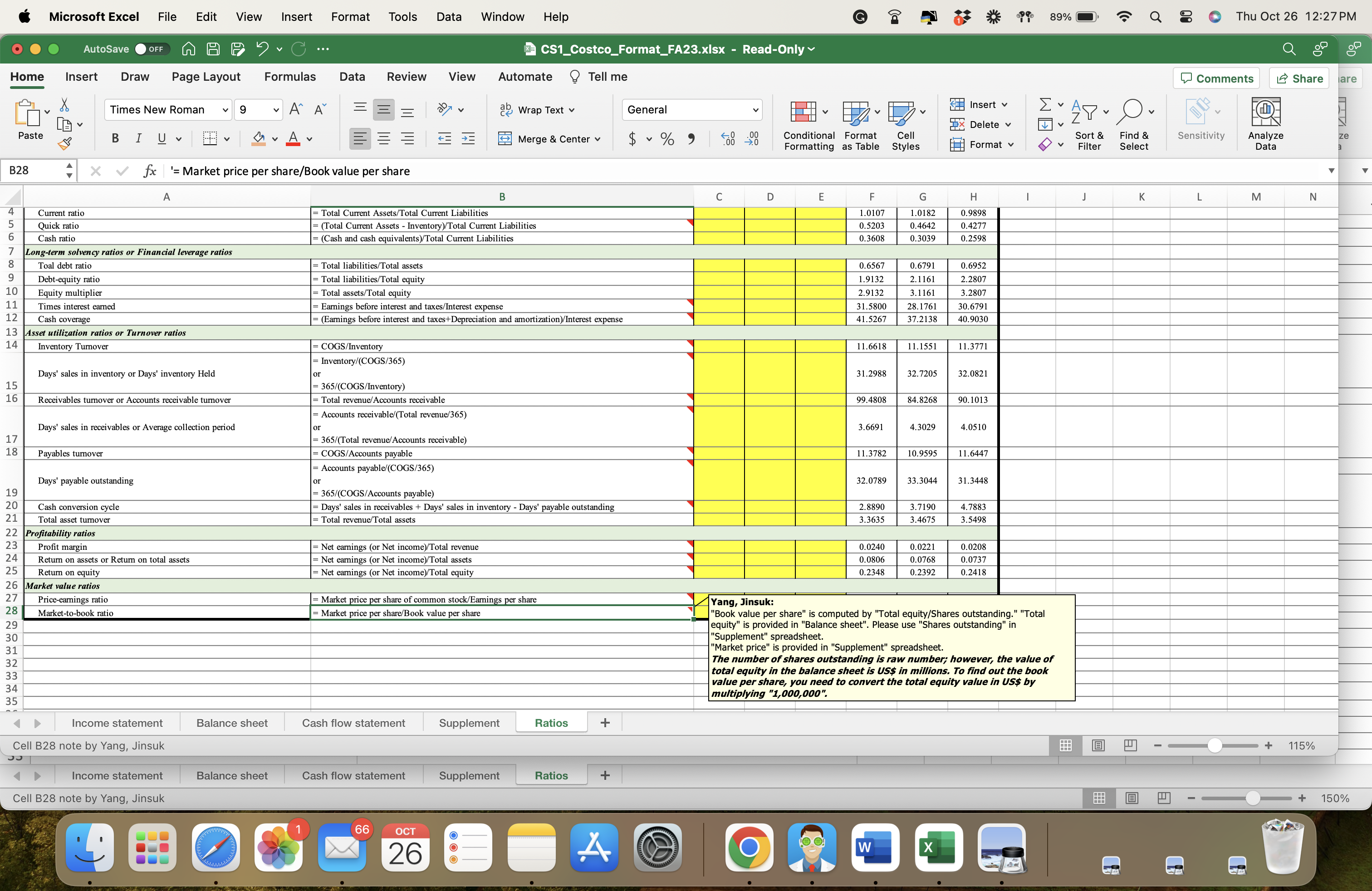This screenshot has width=1372, height=891.
Task: Open the Format menu in menu bar
Action: (x=350, y=17)
